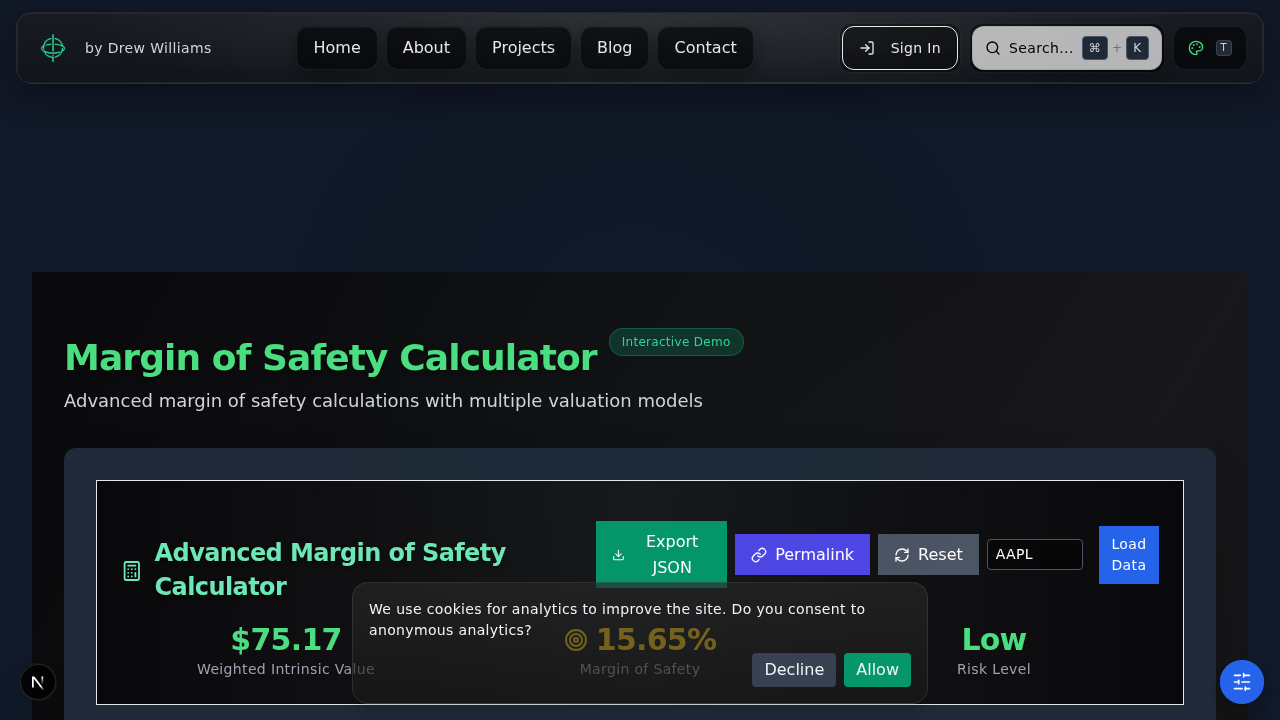The height and width of the screenshot is (720, 1280).
Task: Go to the Home page
Action: click(337, 48)
